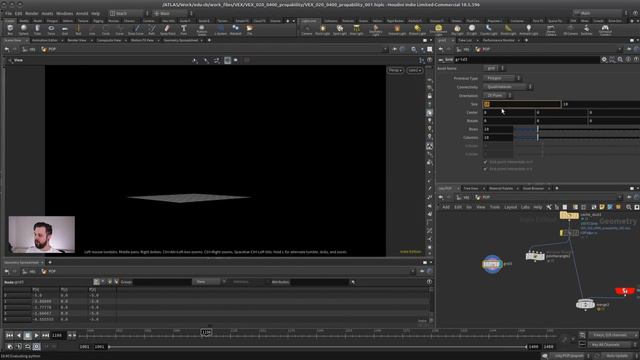Jump to first frame button
Screen dimensions: 640x360
click(x=9, y=336)
